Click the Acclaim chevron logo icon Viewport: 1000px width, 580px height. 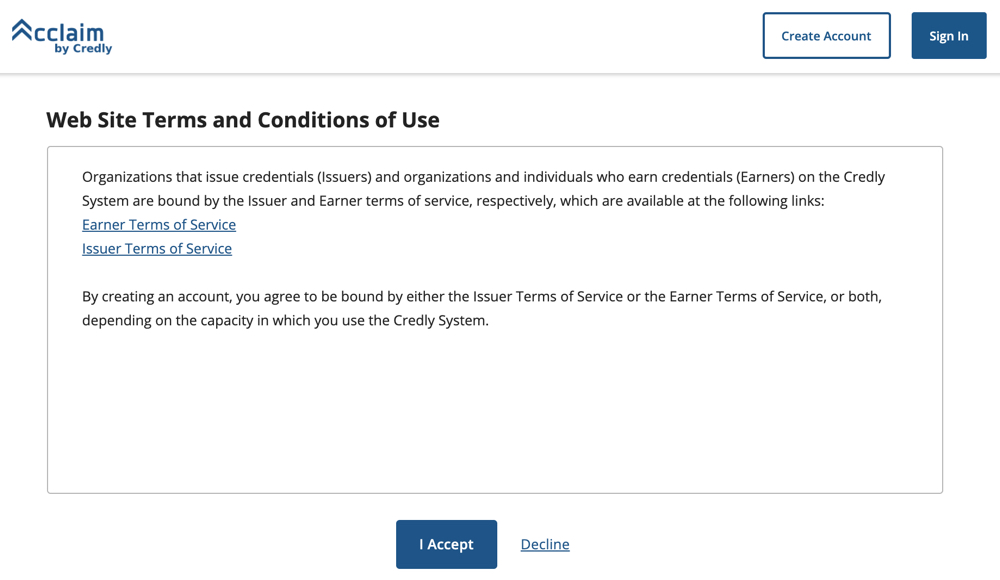pyautogui.click(x=22, y=30)
